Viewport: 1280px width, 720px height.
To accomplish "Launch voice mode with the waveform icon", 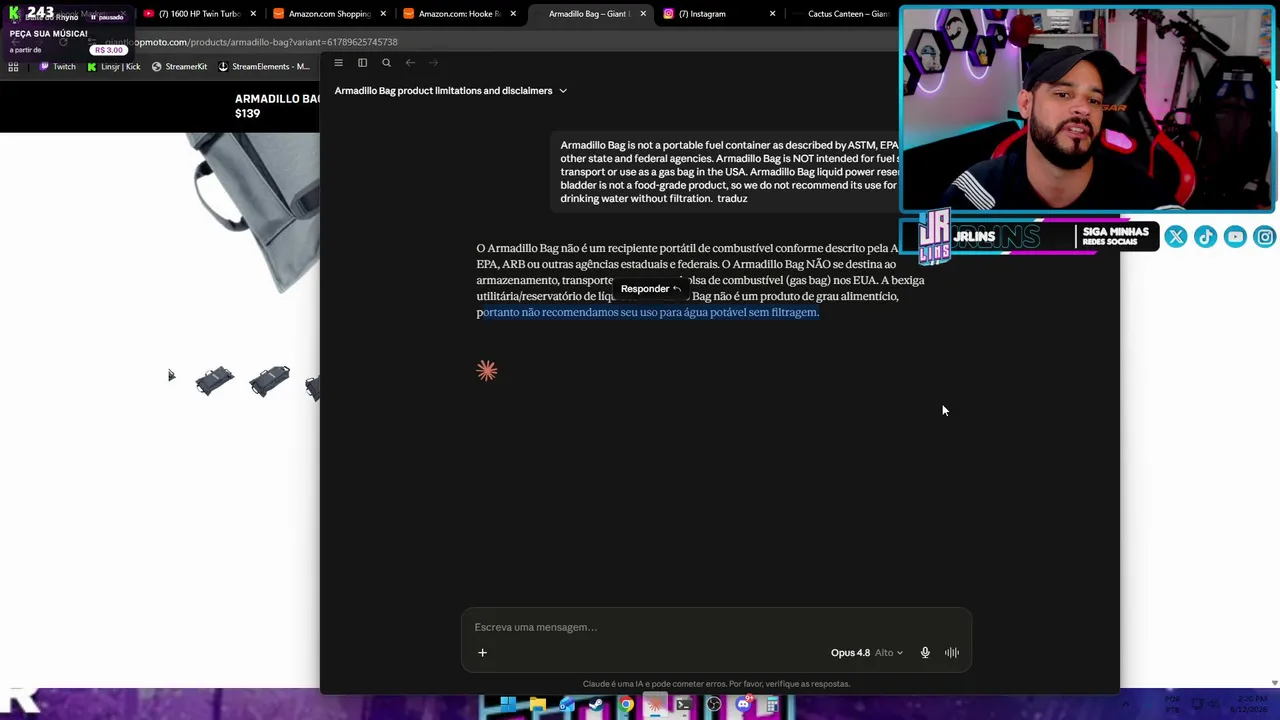I will 952,653.
